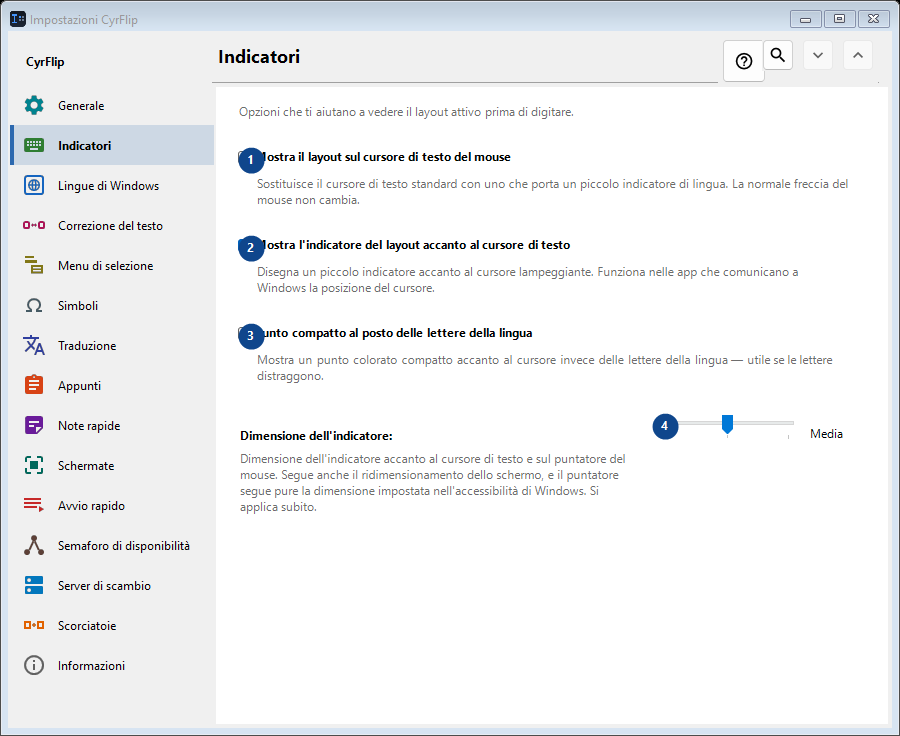The height and width of the screenshot is (736, 900).
Task: Switch to the Scorciatoie section
Action: pos(112,626)
